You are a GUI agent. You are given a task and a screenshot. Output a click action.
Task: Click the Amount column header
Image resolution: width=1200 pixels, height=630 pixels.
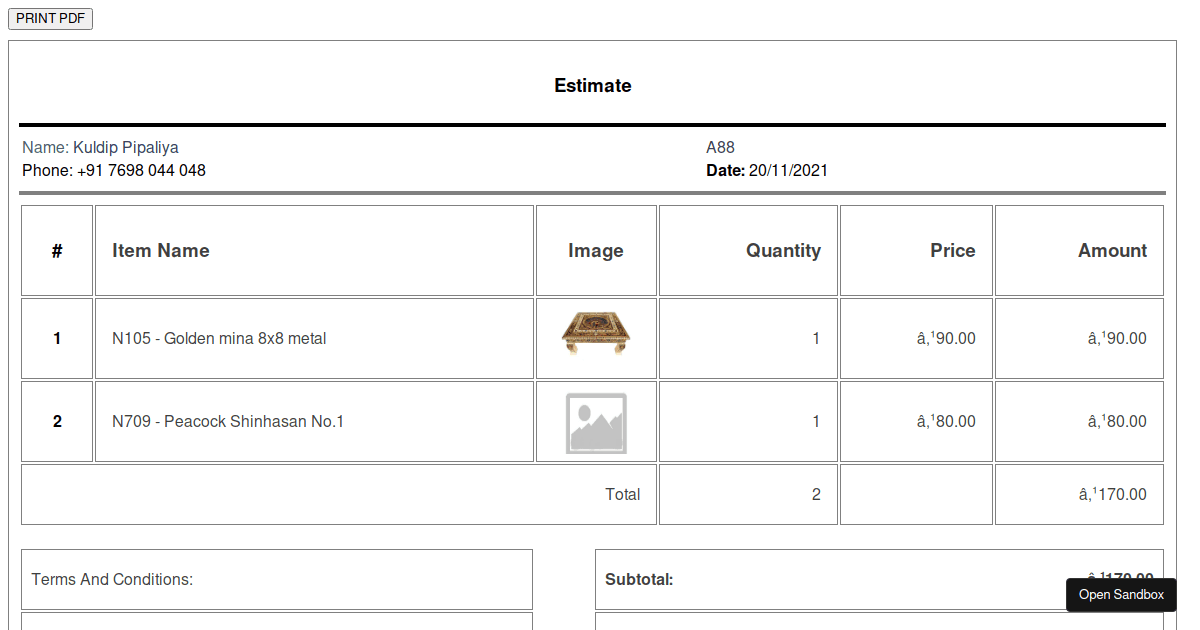pos(1112,250)
